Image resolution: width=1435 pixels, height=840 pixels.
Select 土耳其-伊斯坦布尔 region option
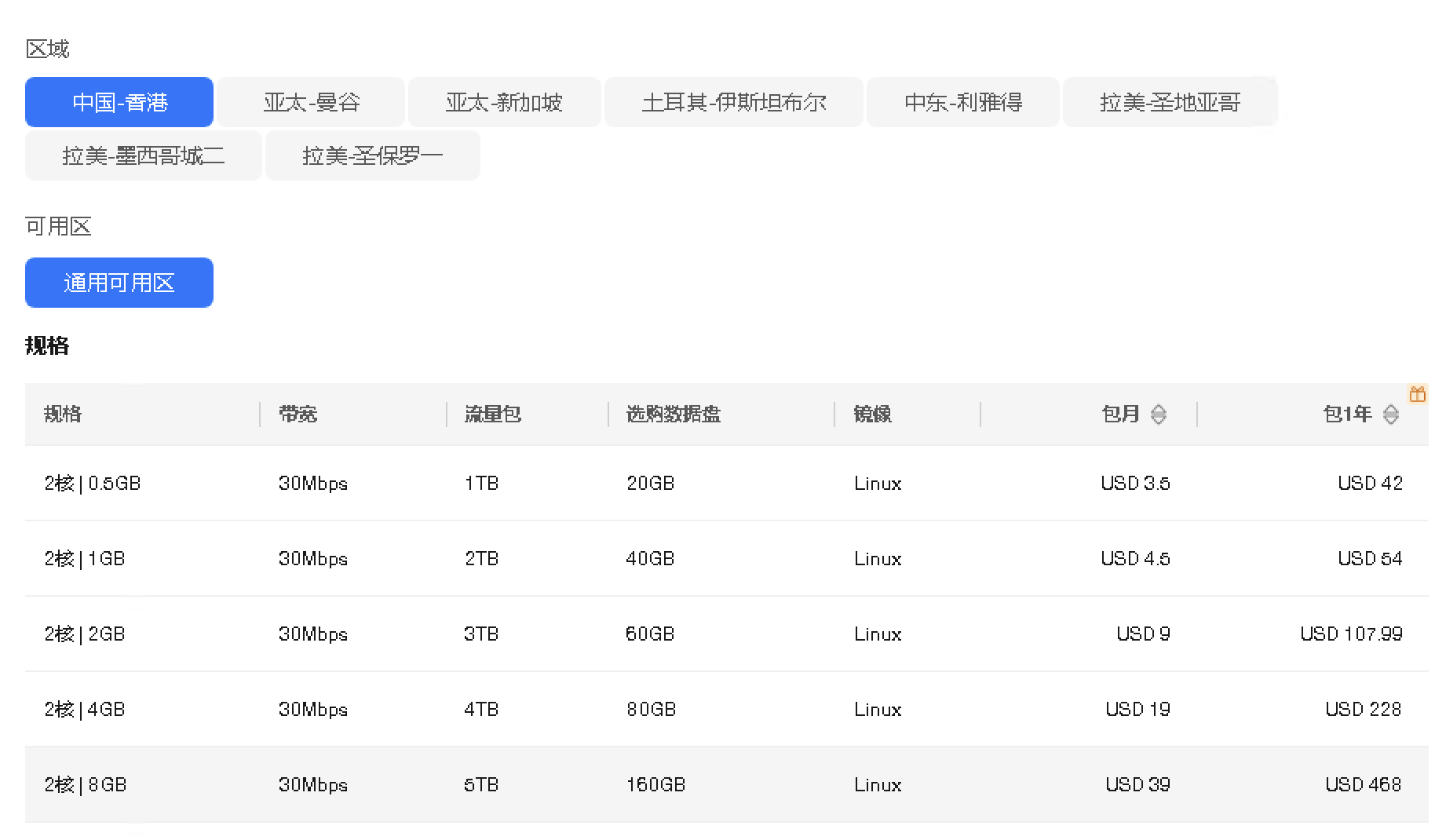[733, 102]
